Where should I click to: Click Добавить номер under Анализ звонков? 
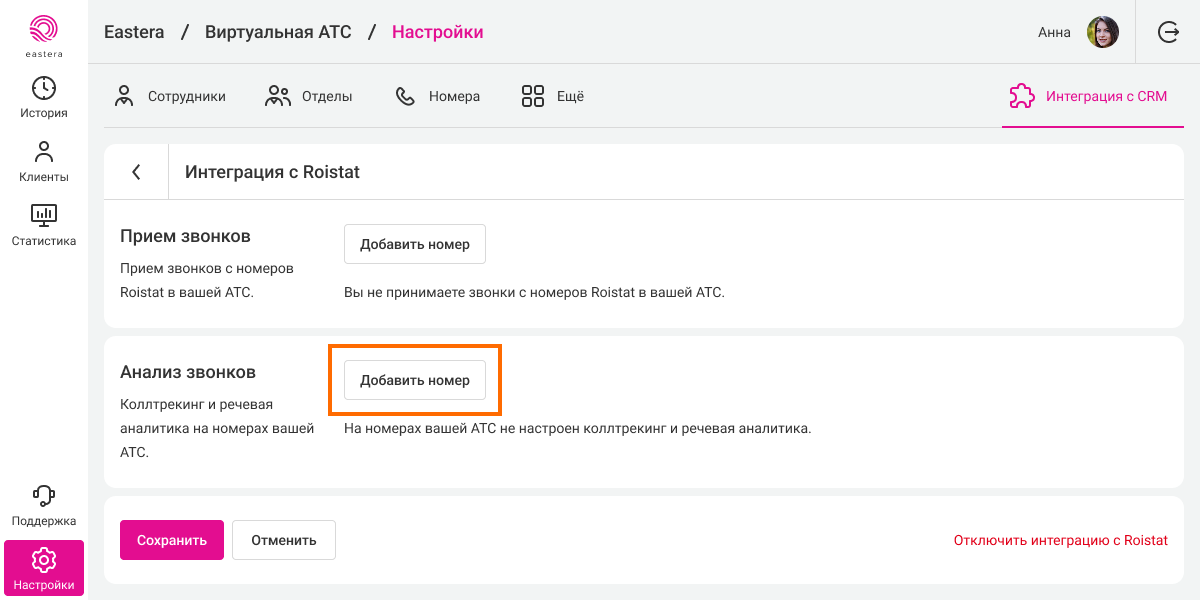(x=414, y=380)
